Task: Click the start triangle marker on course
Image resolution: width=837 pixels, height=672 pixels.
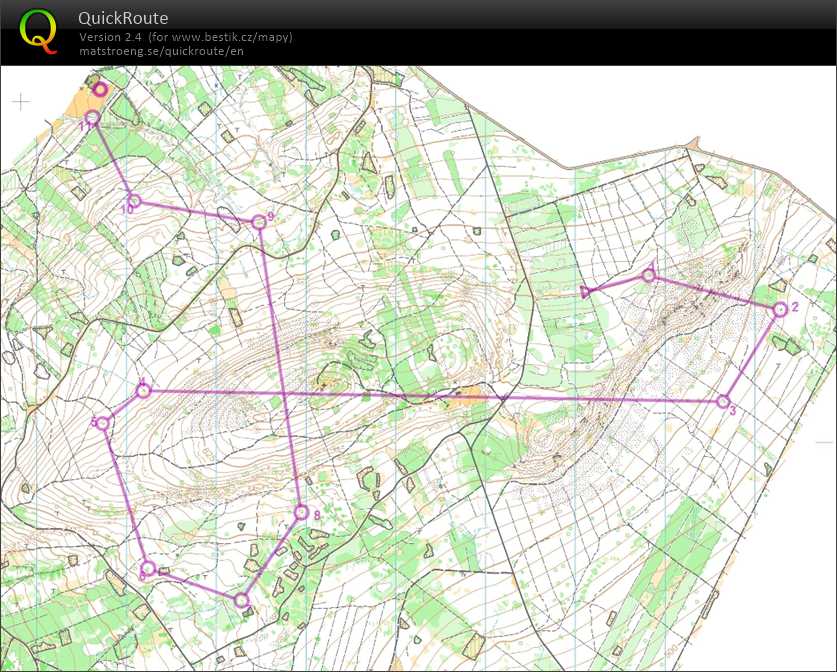Action: tap(587, 292)
